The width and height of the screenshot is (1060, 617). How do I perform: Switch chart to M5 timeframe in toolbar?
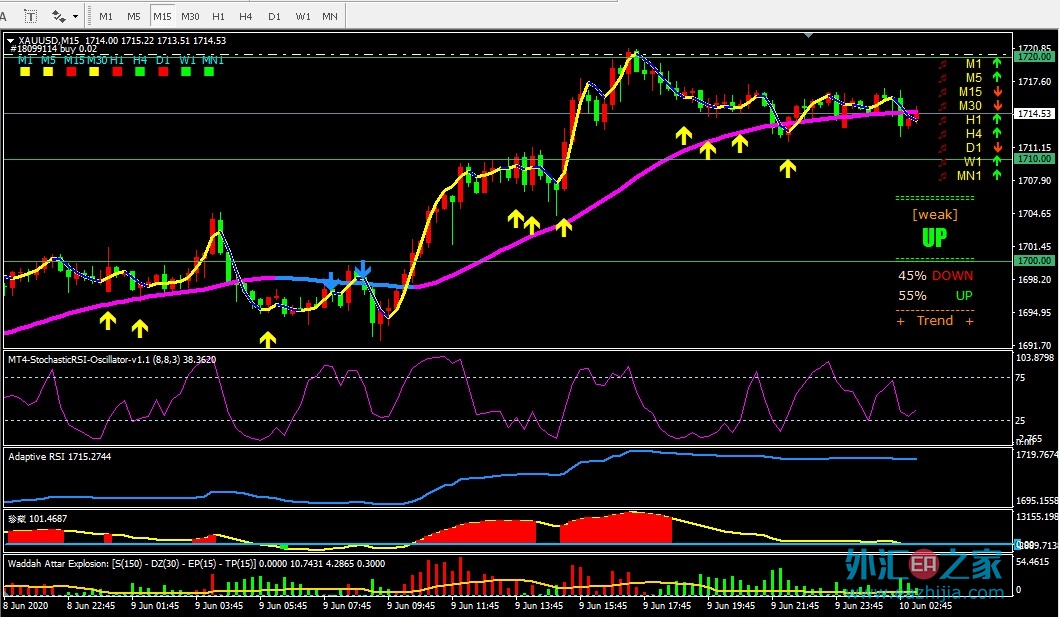134,16
